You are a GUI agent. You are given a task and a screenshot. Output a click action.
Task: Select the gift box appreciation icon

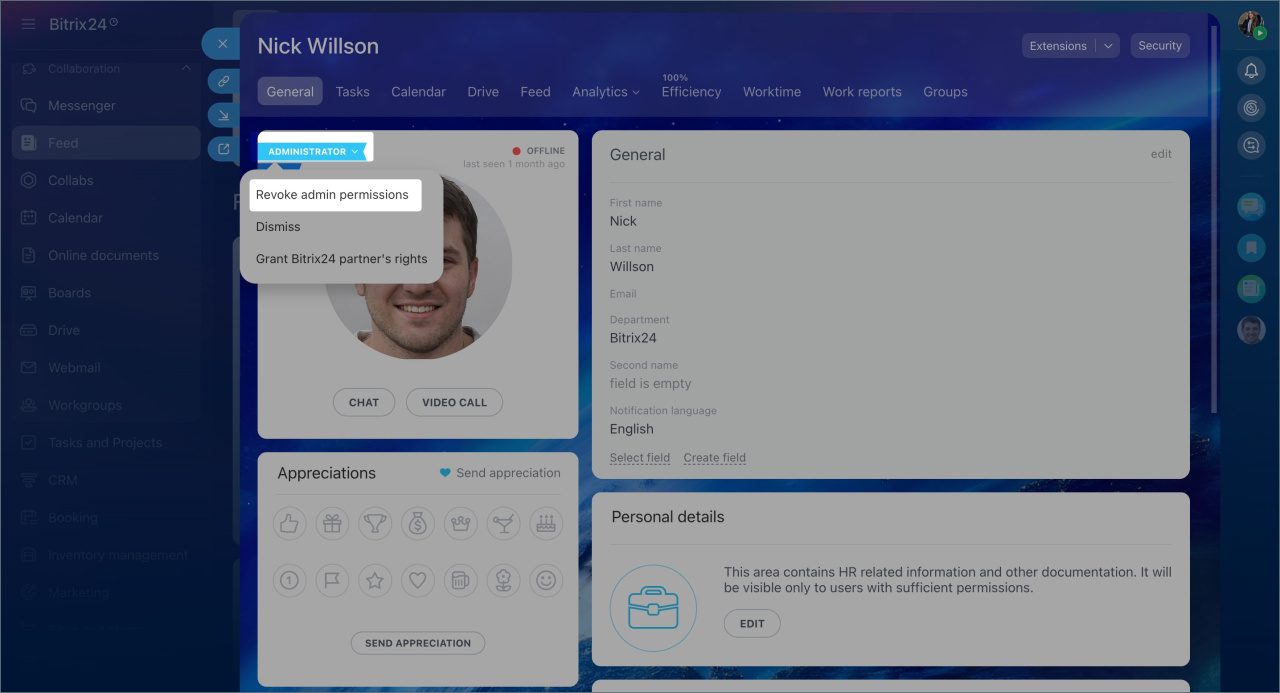tap(332, 523)
